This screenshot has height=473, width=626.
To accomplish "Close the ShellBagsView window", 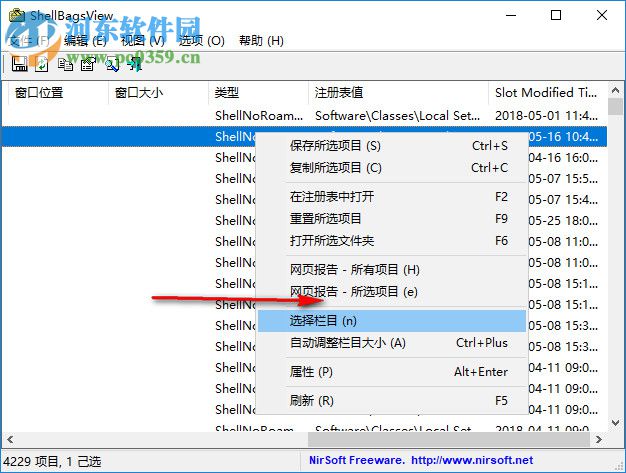I will coord(602,16).
